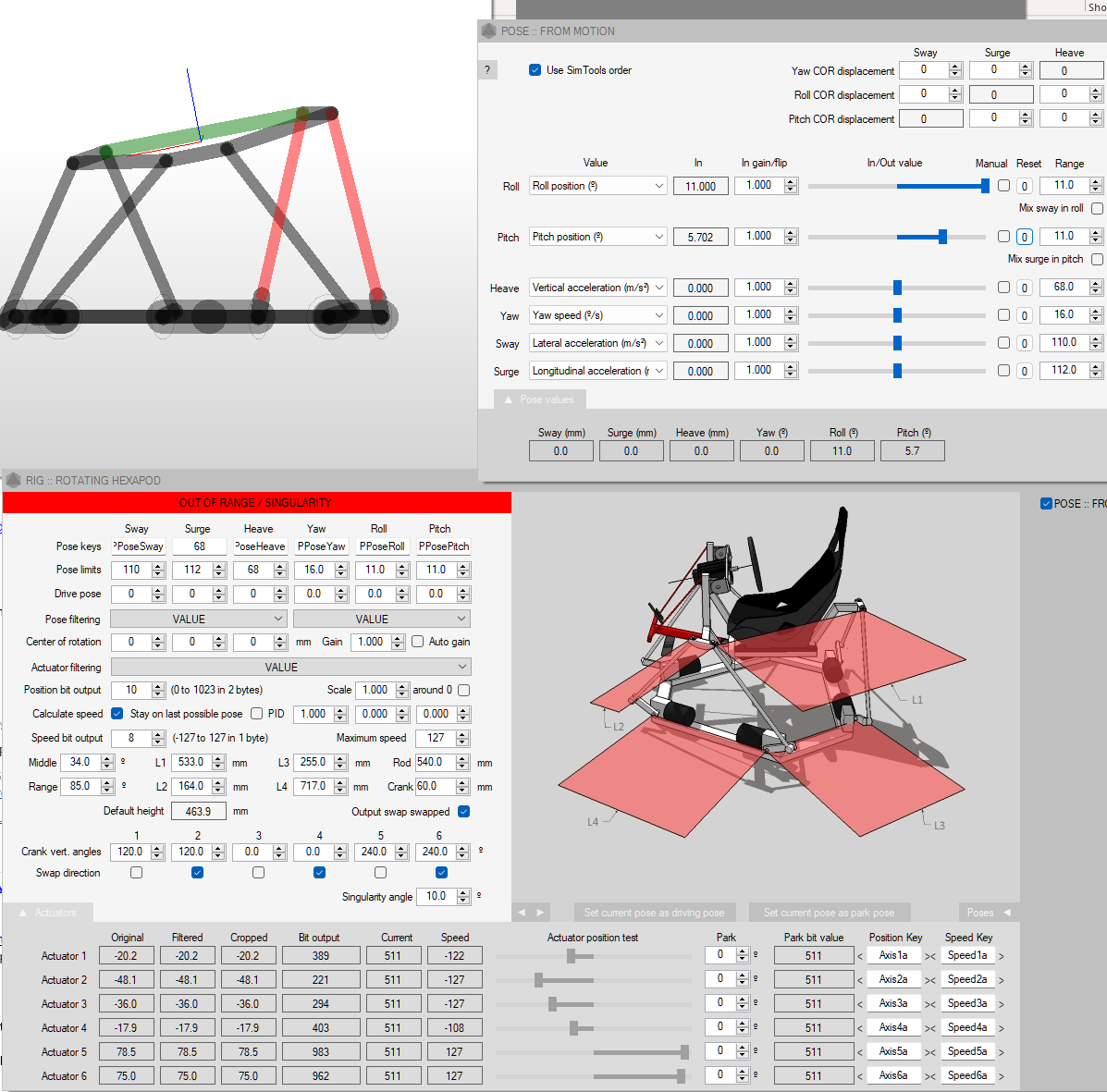Reset the Heave value with the 0 button
Screen dimensions: 1107x1092
pos(1025,288)
